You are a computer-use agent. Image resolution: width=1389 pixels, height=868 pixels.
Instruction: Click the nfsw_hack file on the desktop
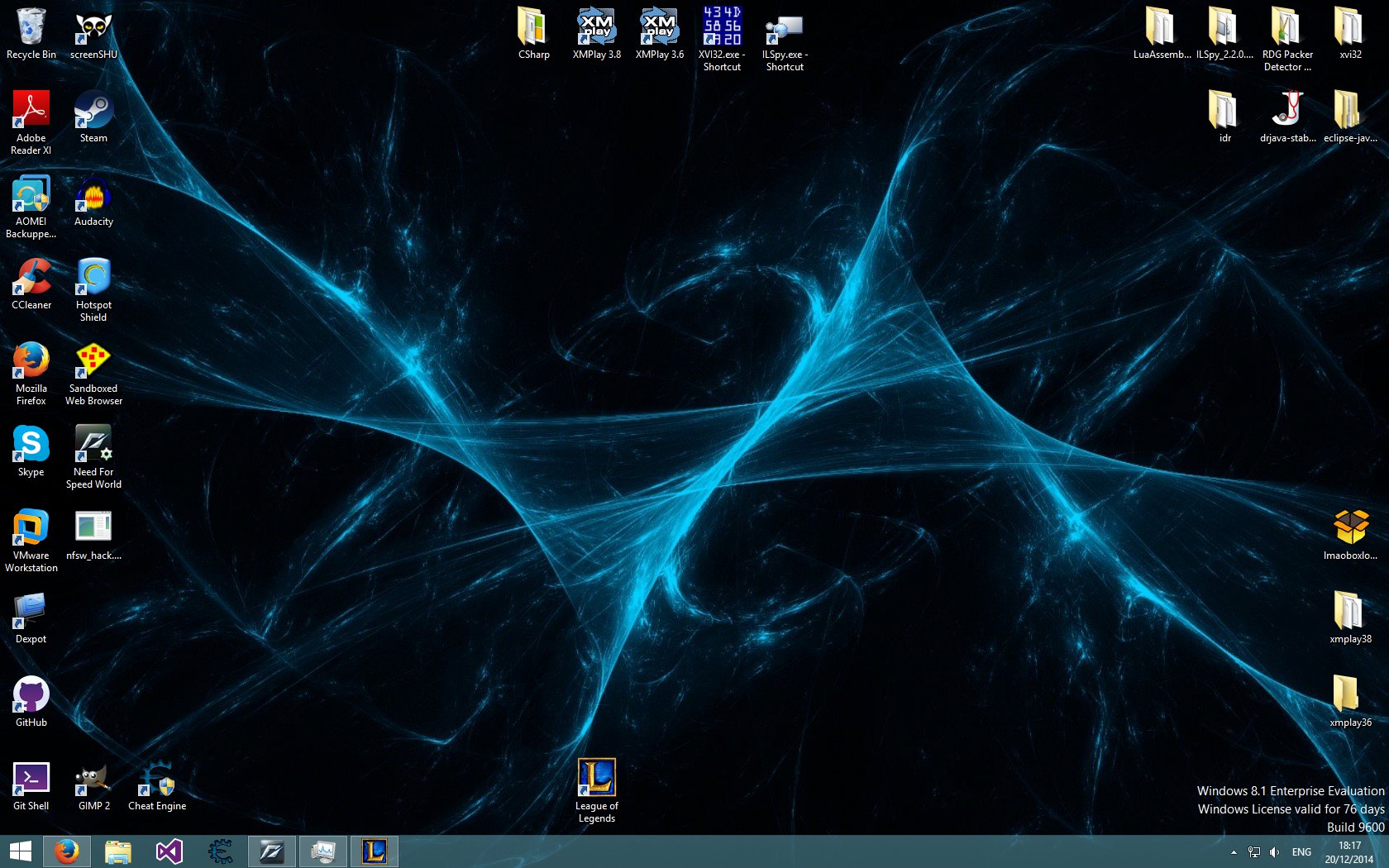coord(93,535)
